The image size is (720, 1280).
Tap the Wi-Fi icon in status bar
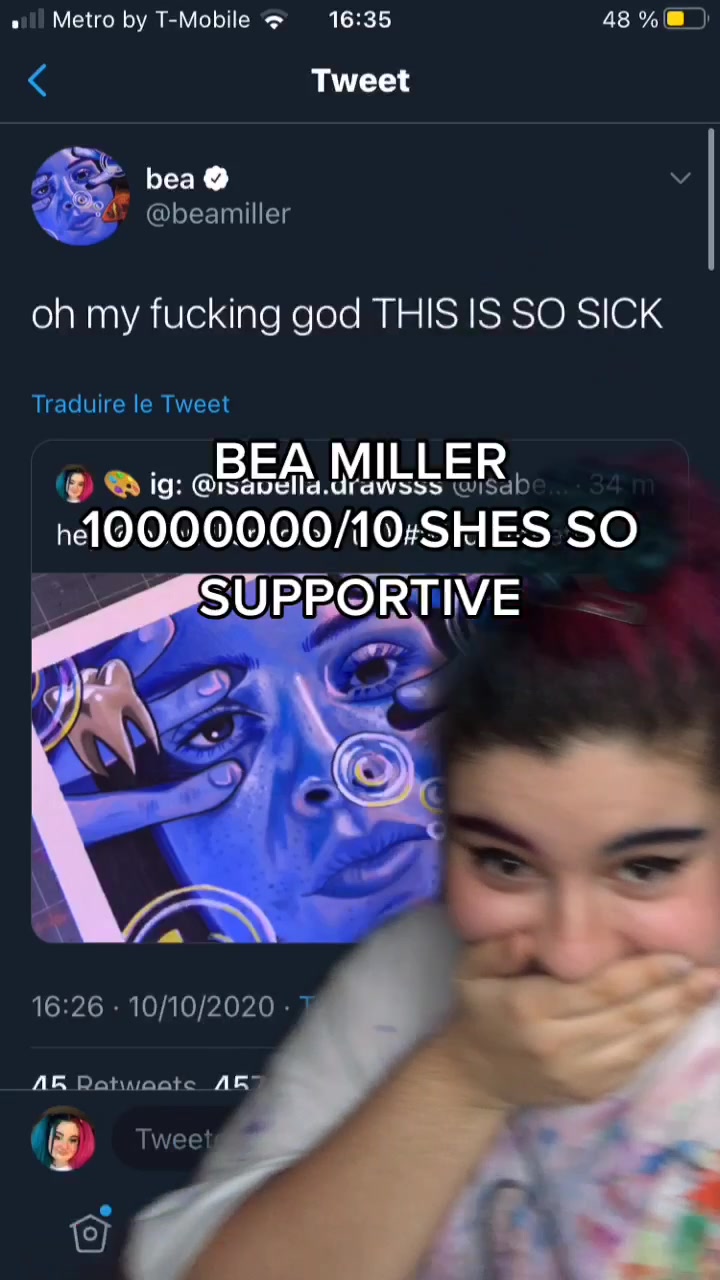pos(273,20)
